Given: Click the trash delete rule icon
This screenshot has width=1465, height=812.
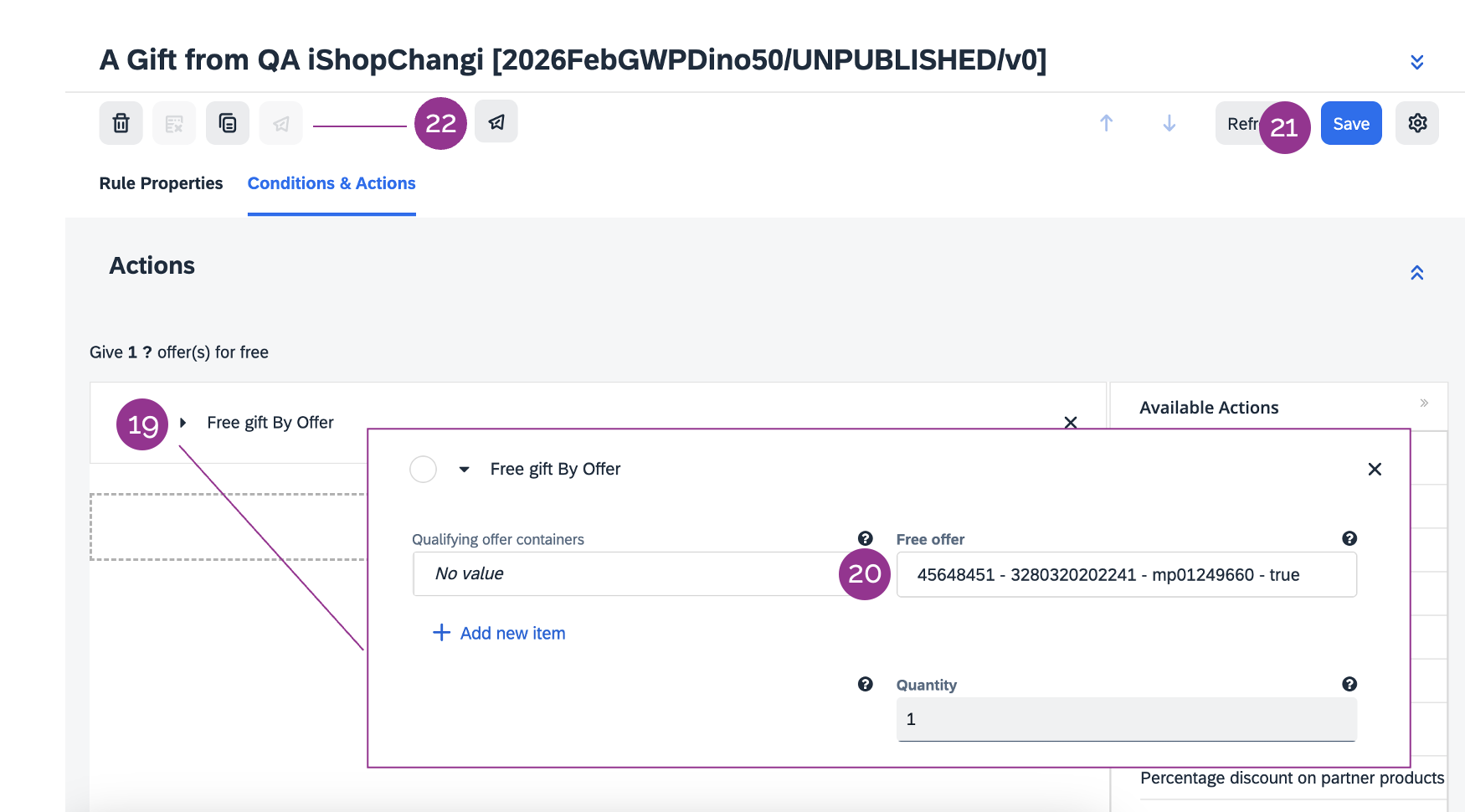Looking at the screenshot, I should 121,123.
